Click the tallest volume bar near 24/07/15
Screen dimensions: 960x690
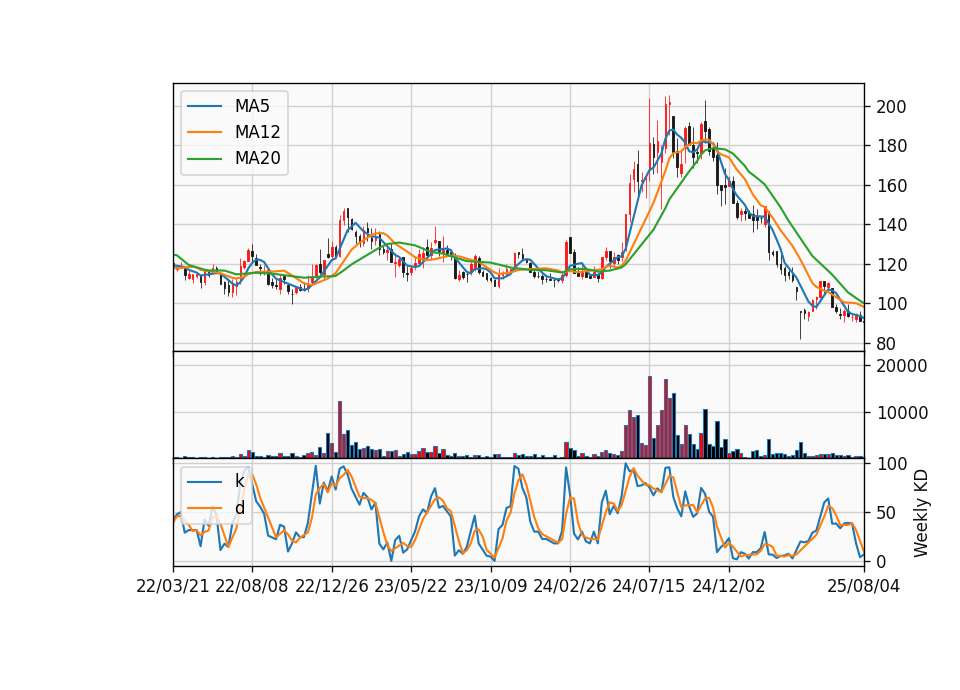pyautogui.click(x=650, y=418)
